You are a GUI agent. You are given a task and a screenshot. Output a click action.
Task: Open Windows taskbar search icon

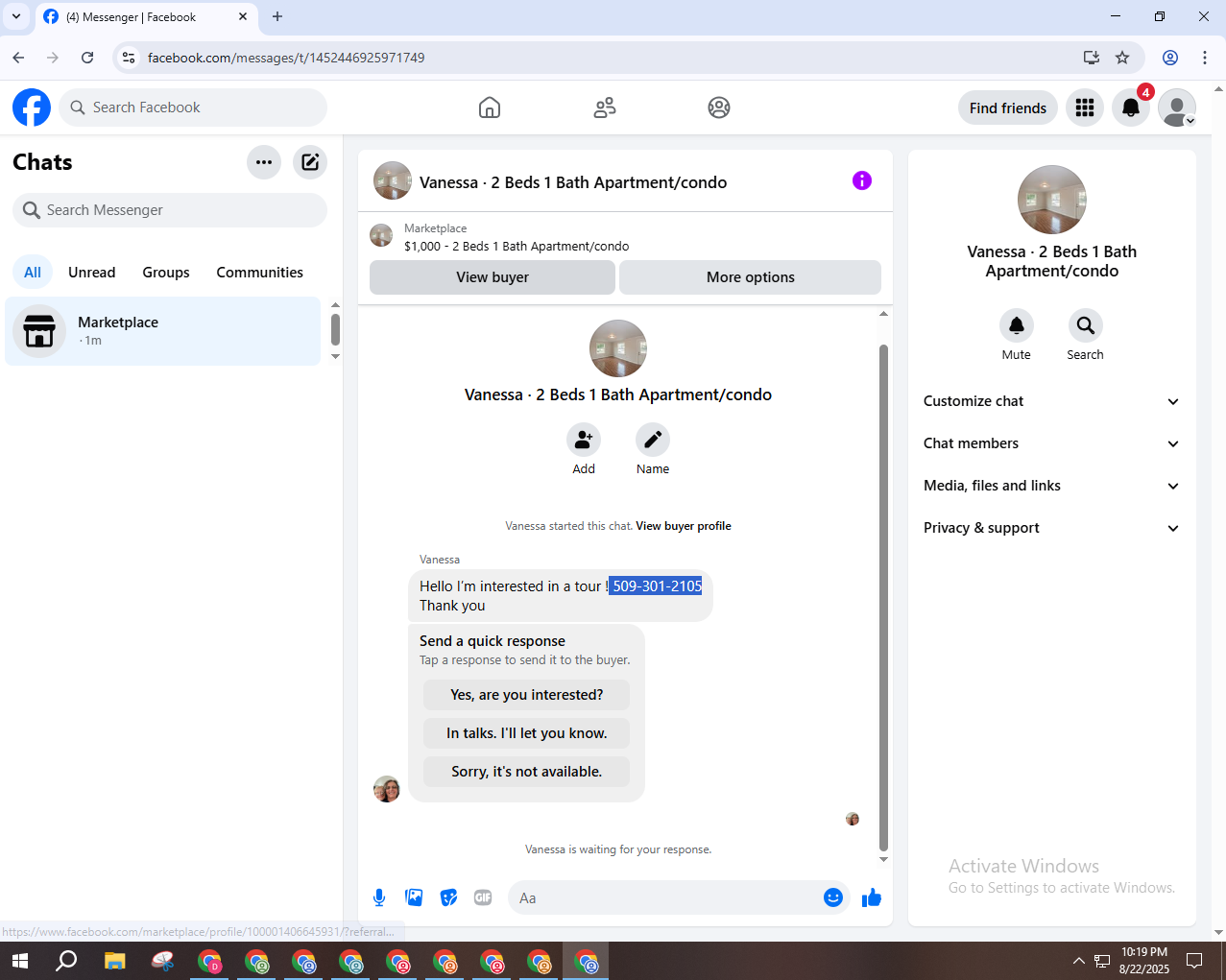[x=66, y=961]
